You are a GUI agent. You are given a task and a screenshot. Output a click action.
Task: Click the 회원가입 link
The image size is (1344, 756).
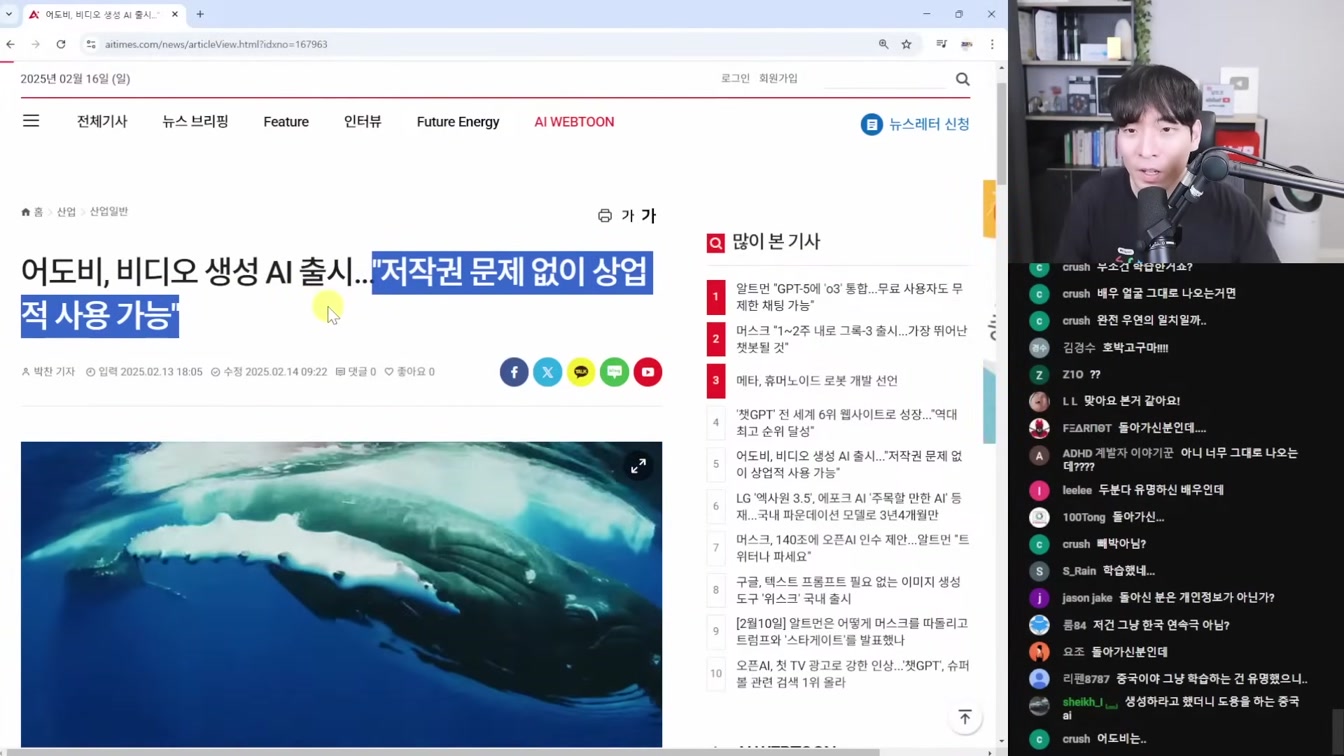pyautogui.click(x=778, y=78)
